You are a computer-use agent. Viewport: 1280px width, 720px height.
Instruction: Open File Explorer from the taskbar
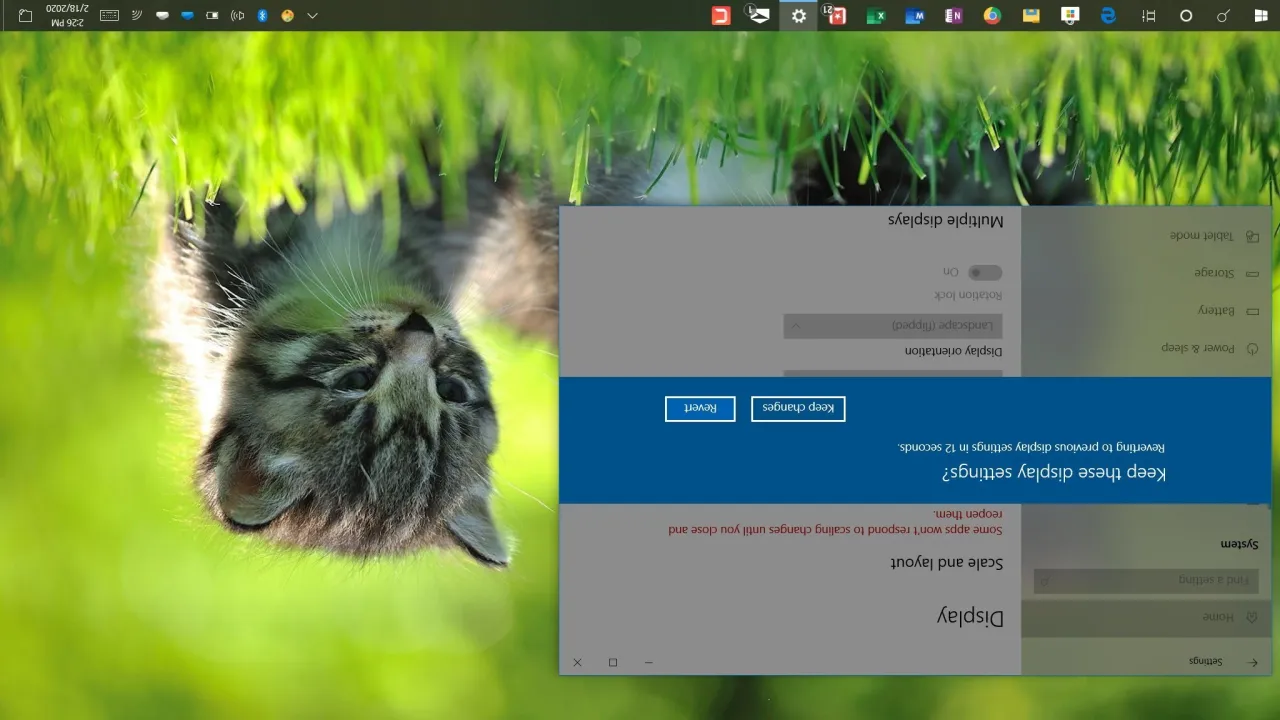click(x=1031, y=16)
